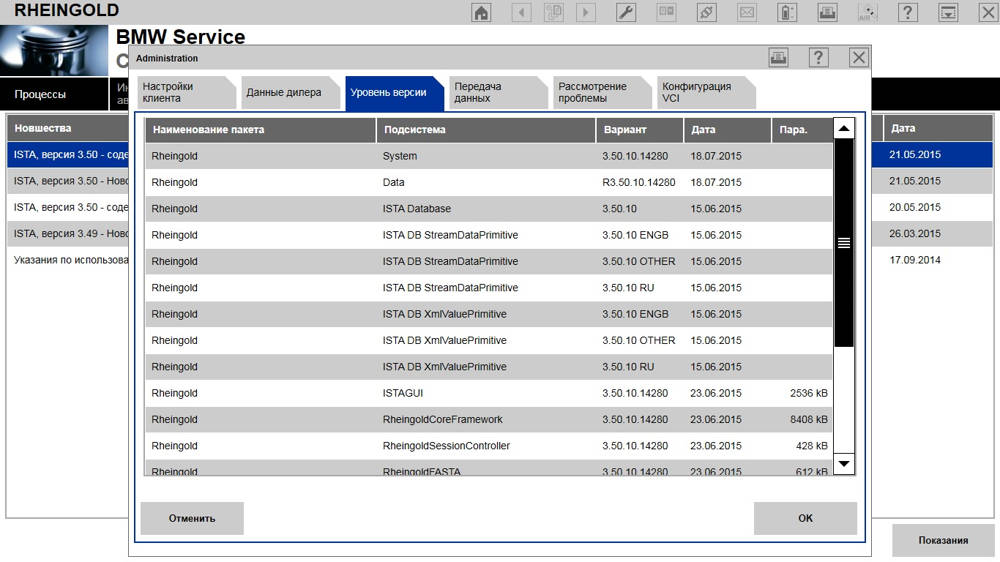Click the minimize-to-tray icon in main toolbar
1000x562 pixels.
click(947, 12)
